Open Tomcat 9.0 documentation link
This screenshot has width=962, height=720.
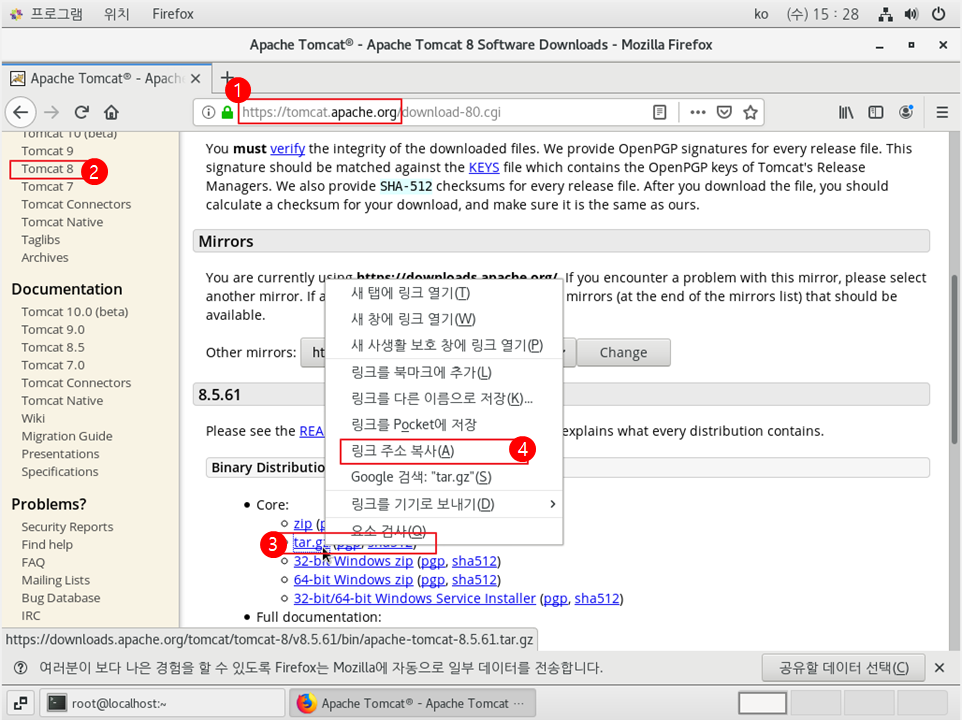pyautogui.click(x=53, y=329)
